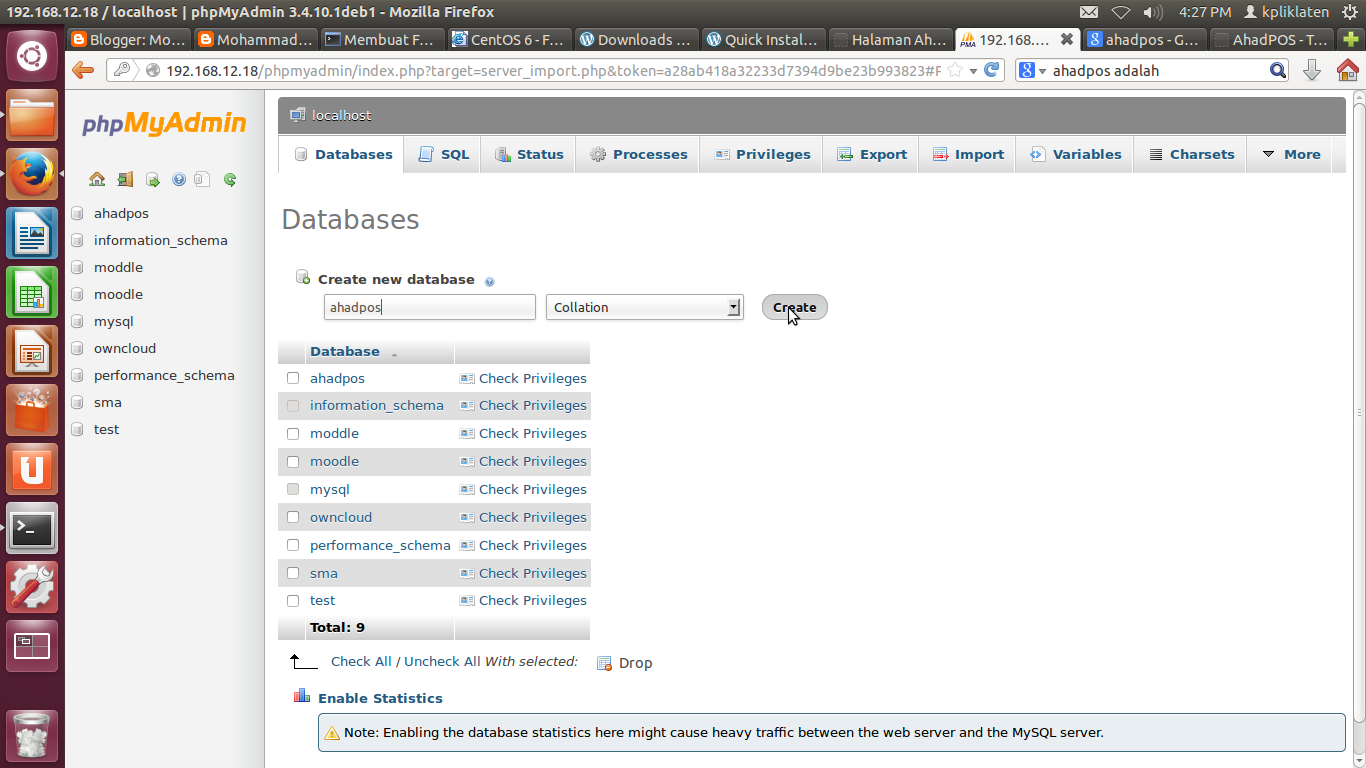Click the localhost server breadcrumb

(x=341, y=115)
